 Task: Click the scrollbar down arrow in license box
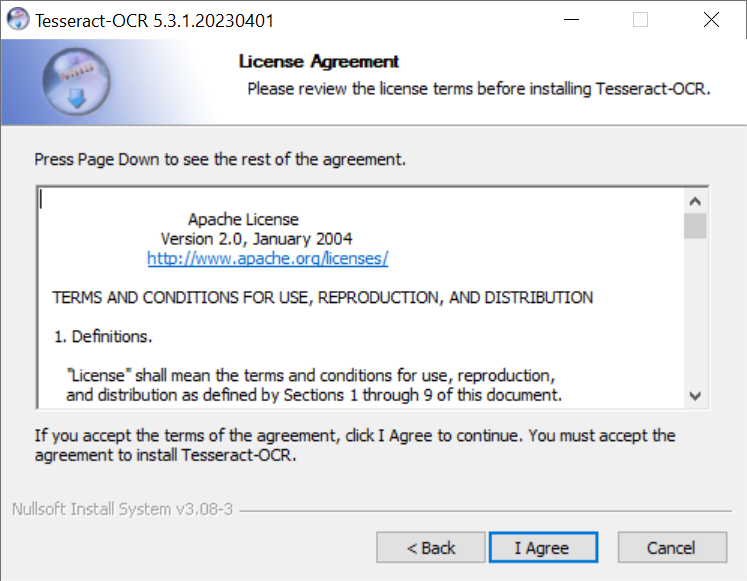(x=695, y=396)
